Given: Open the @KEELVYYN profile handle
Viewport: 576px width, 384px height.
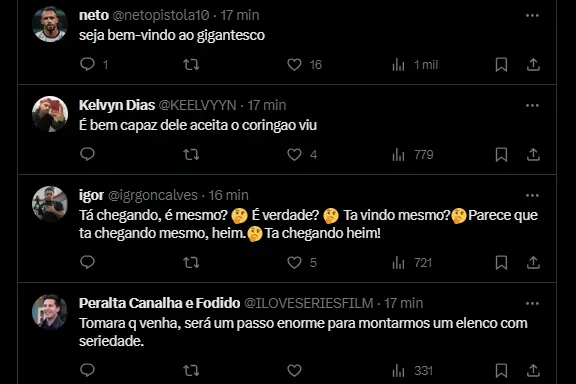Looking at the screenshot, I should 197,105.
